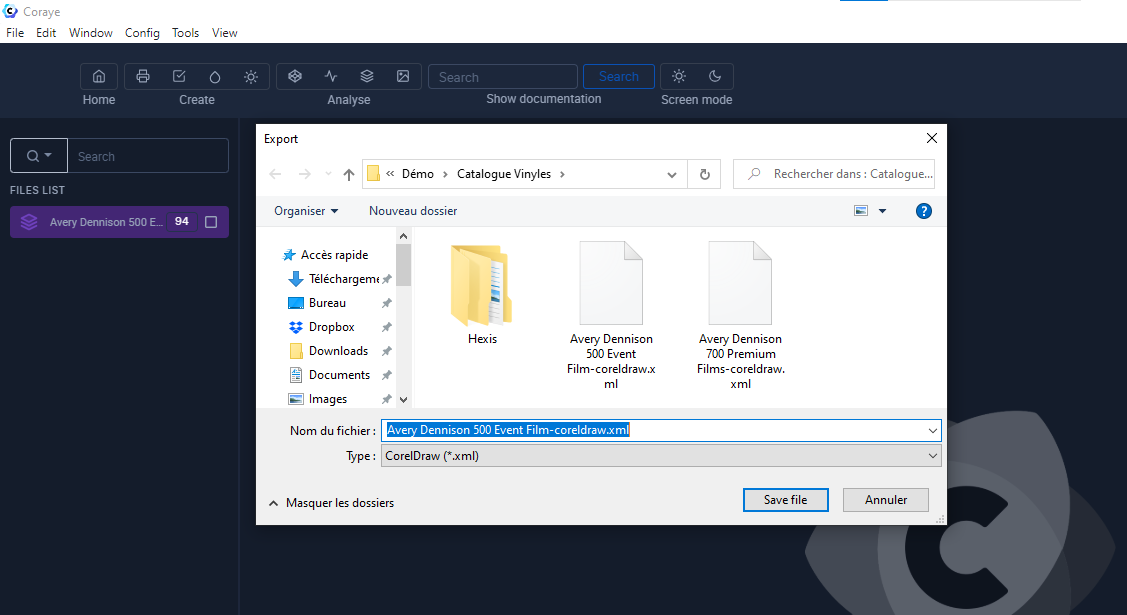Click the files list Search field
Image resolution: width=1127 pixels, height=615 pixels.
(x=148, y=155)
